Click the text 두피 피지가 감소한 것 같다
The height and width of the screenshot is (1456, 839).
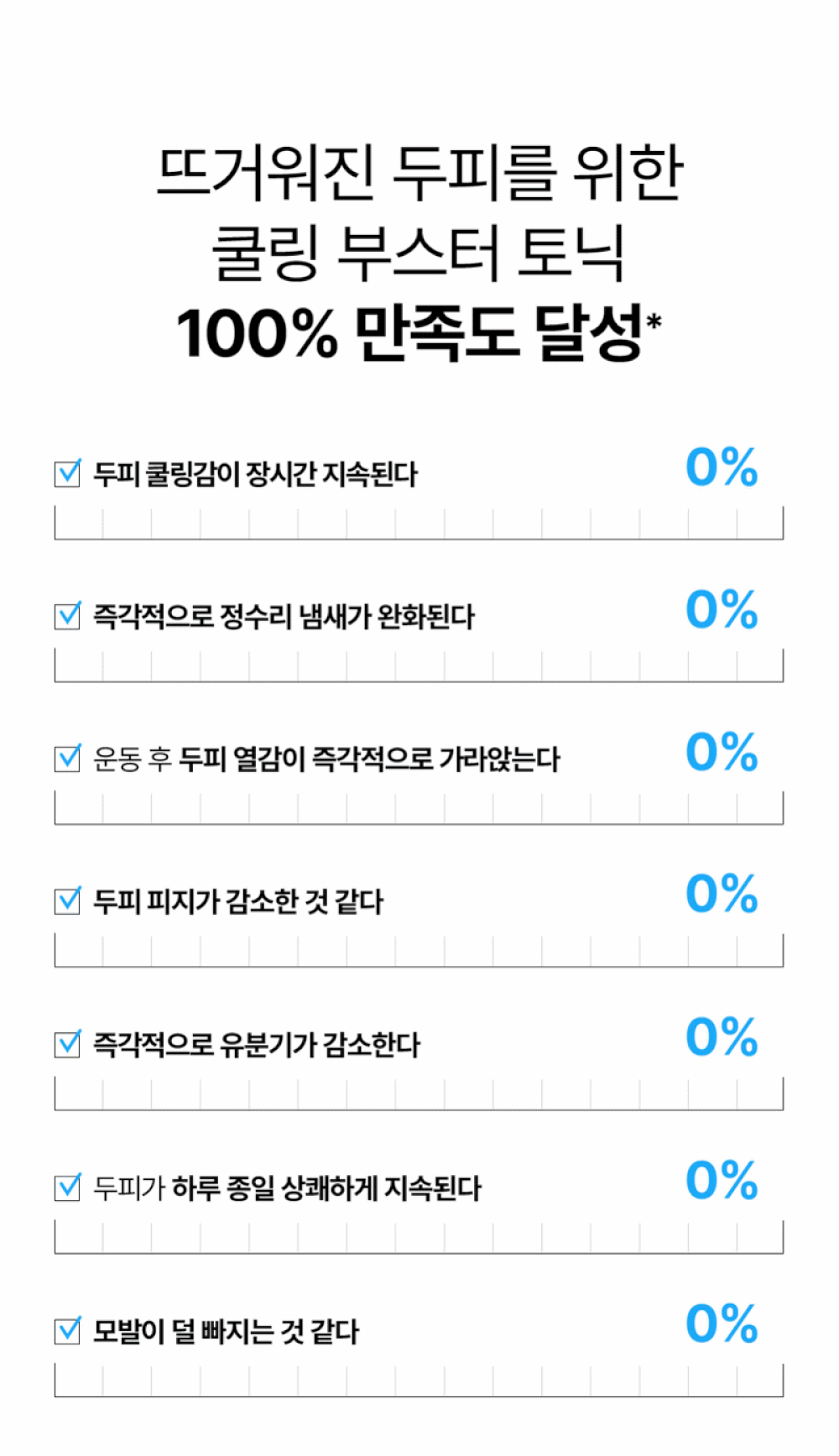point(238,902)
